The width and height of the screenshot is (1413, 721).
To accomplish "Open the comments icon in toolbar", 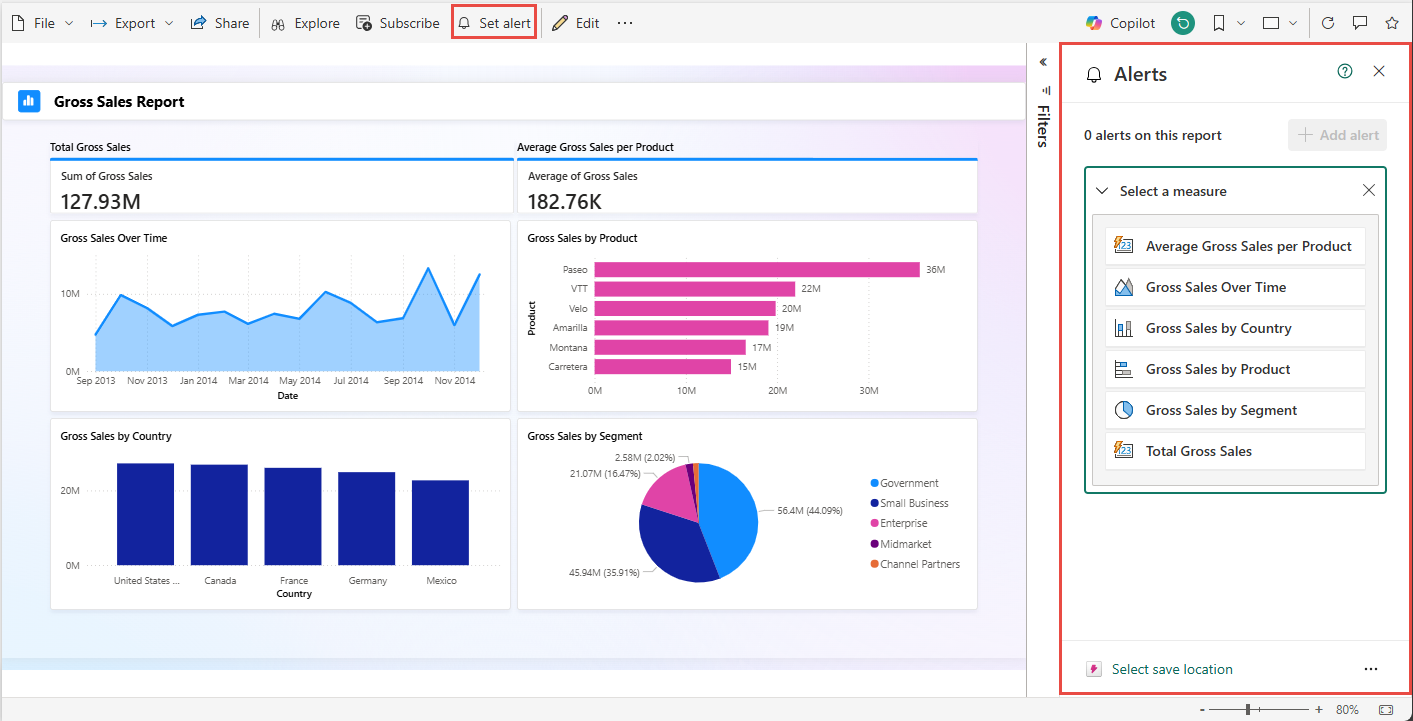I will coord(1360,23).
